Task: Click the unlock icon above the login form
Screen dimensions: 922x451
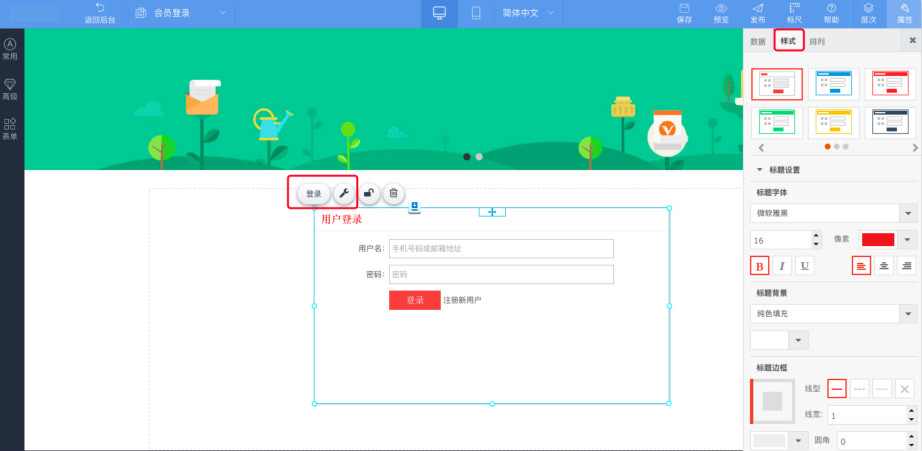Action: [x=369, y=193]
